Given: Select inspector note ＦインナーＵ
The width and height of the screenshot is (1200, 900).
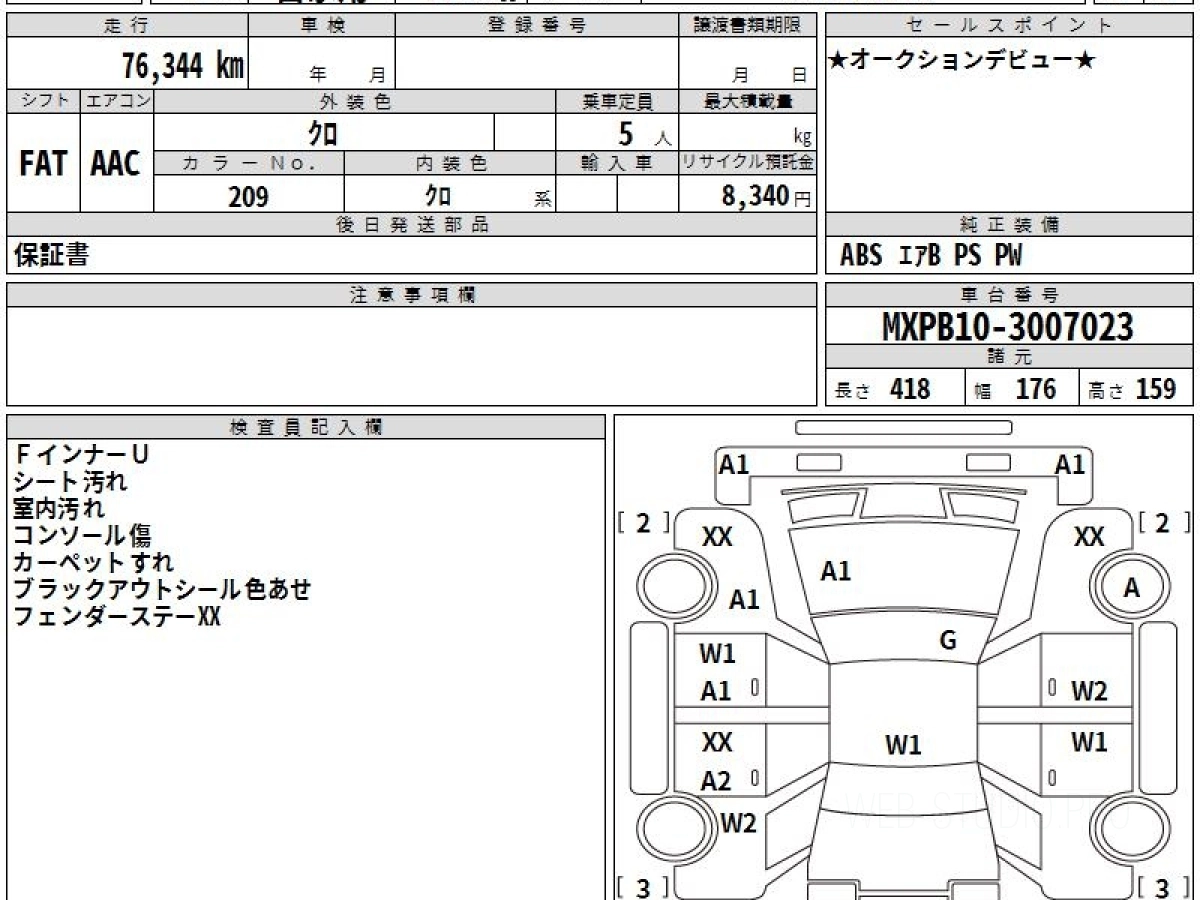Looking at the screenshot, I should pos(81,454).
